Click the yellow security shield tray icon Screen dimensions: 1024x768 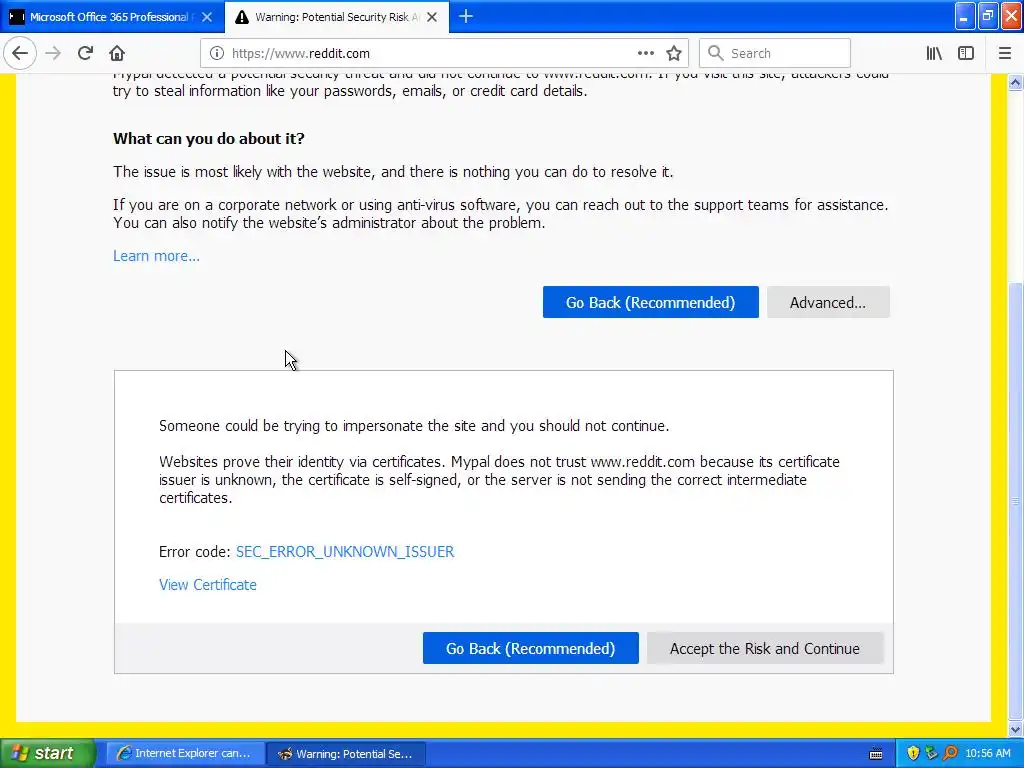point(913,754)
